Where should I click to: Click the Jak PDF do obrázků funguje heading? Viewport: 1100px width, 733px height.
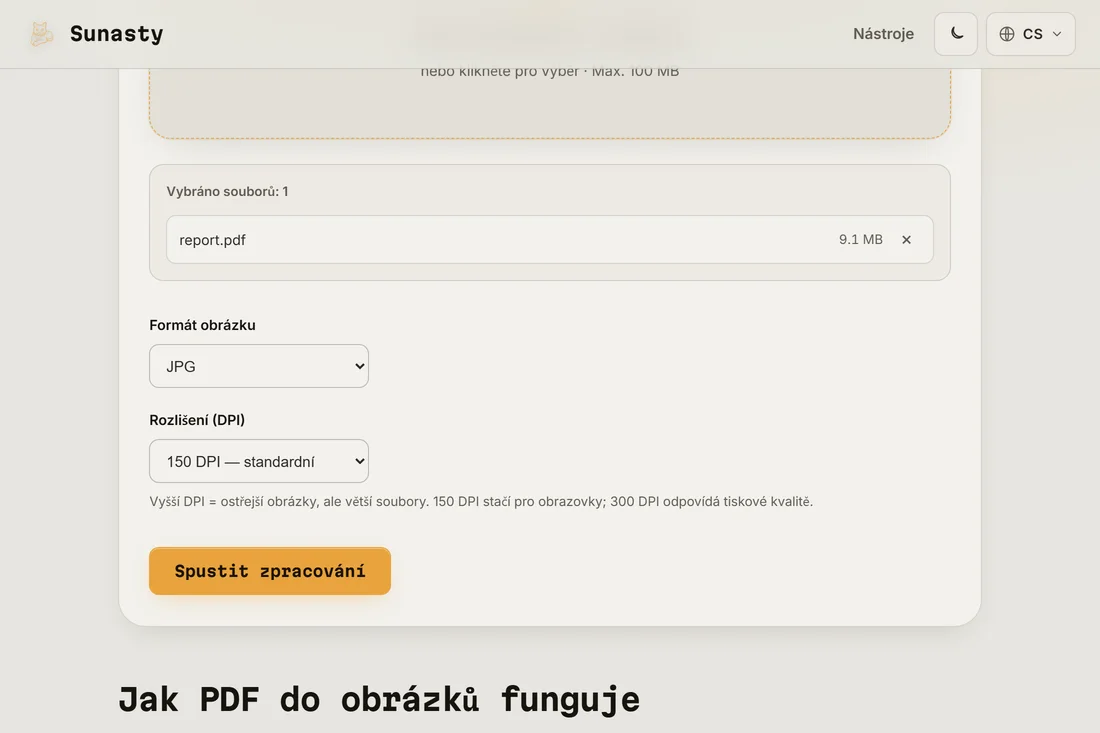tap(380, 700)
